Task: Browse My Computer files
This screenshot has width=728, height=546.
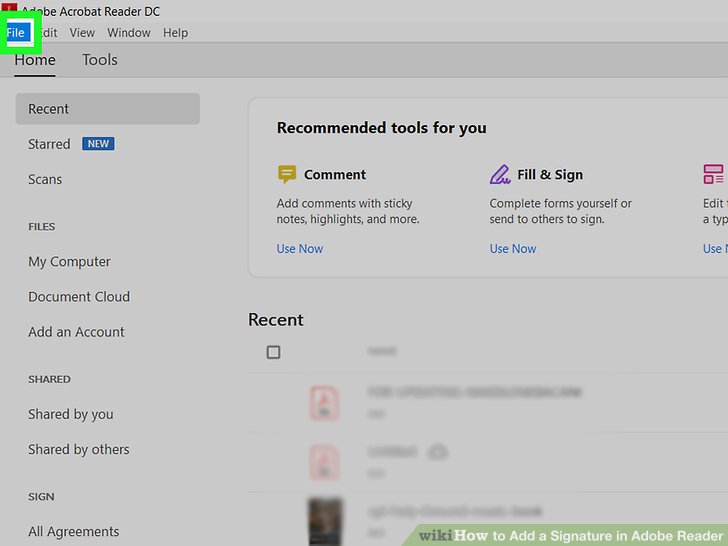Action: click(69, 261)
